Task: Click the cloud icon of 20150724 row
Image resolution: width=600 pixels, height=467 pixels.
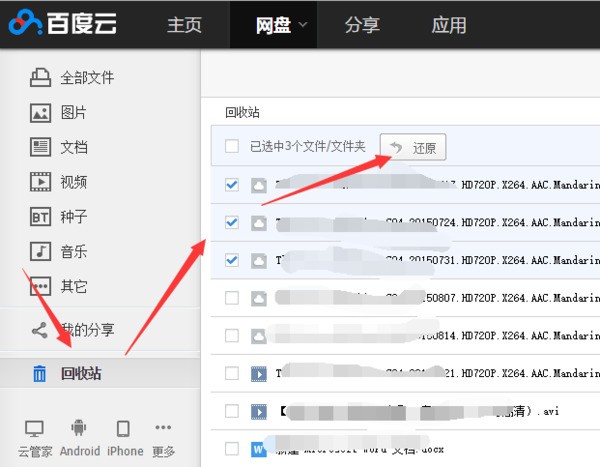Action: (259, 223)
